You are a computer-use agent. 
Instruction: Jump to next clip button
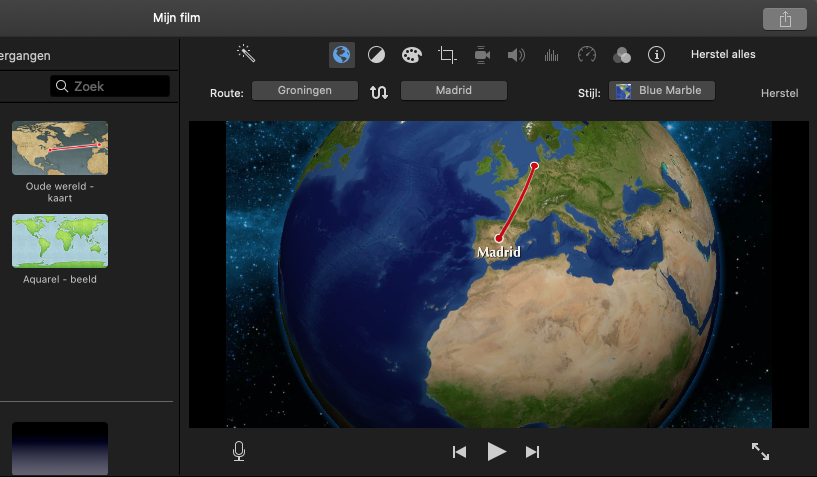[533, 452]
